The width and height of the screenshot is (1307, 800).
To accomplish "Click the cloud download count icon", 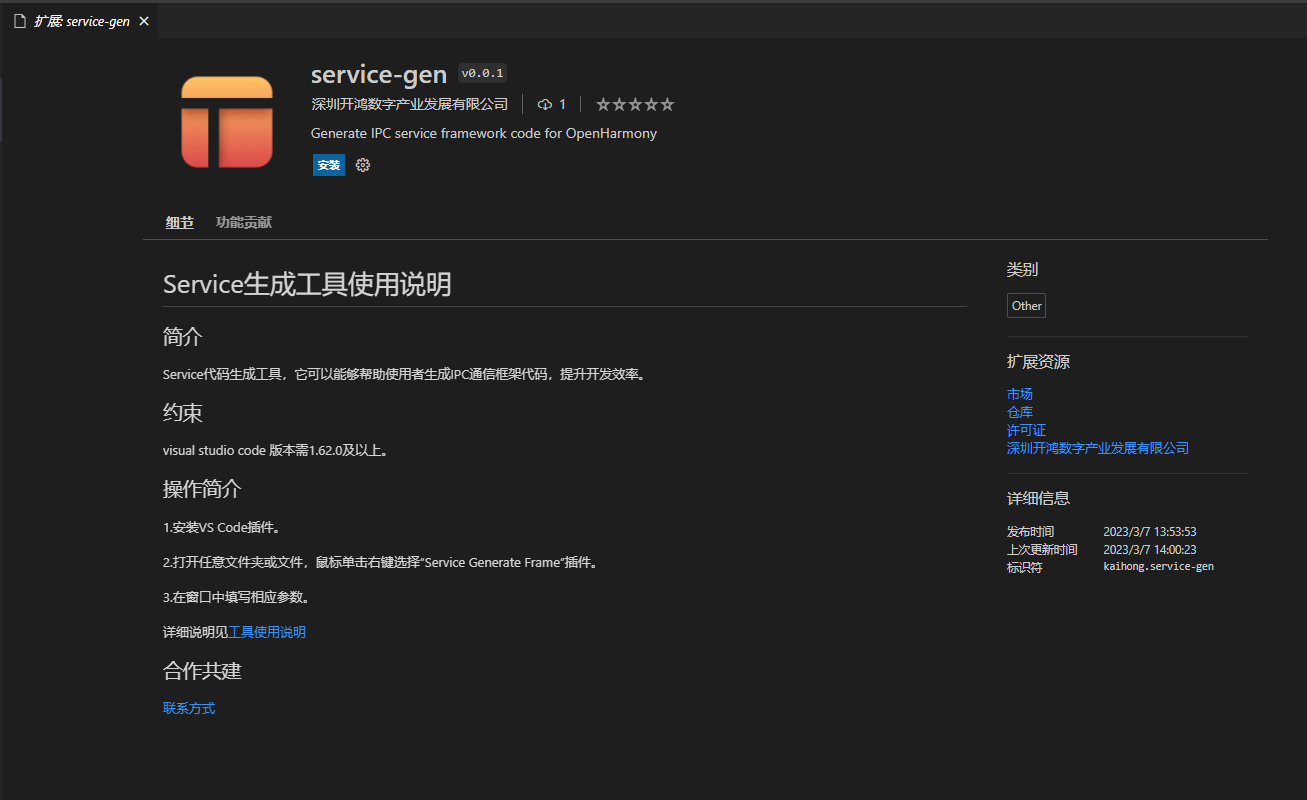I will tap(545, 104).
